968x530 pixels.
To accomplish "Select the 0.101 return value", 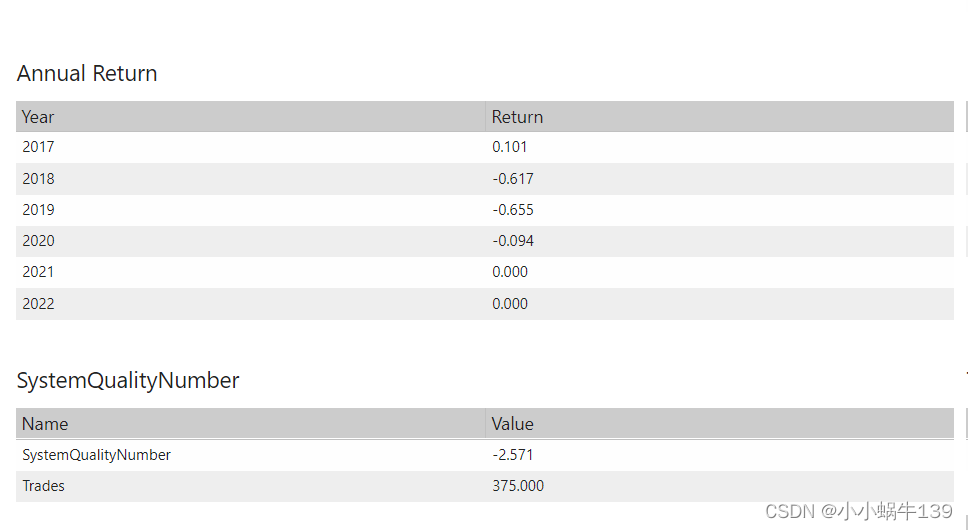I will [509, 147].
